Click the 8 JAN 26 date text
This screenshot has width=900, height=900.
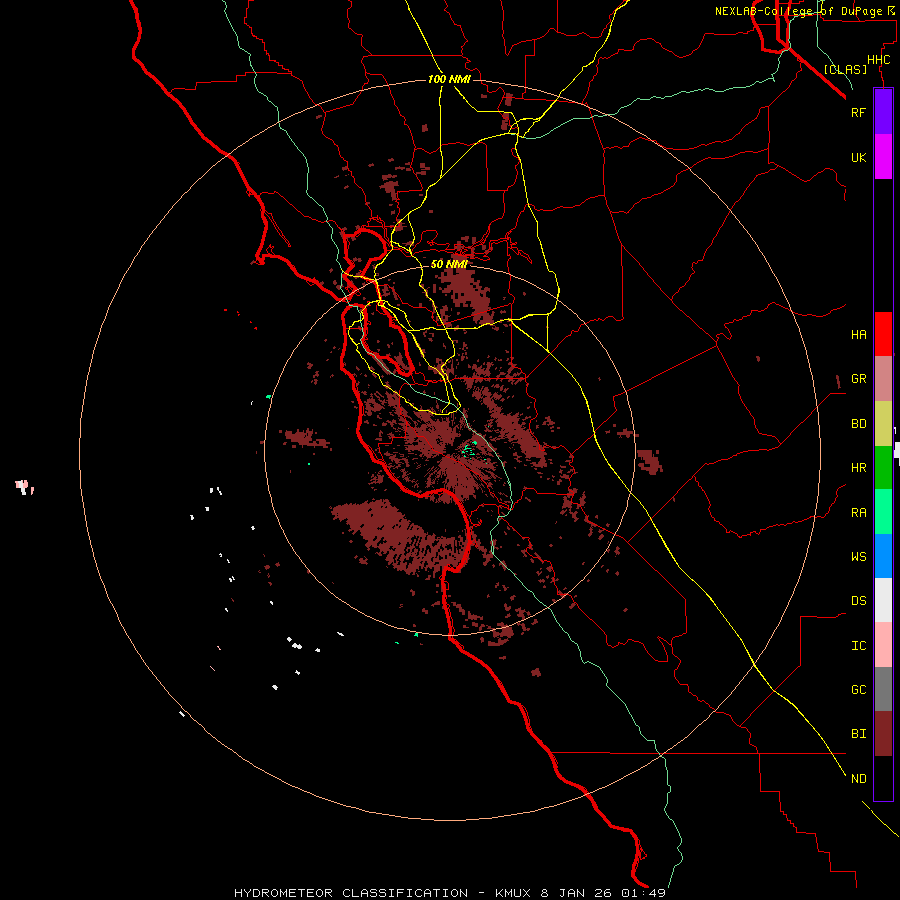(575, 893)
